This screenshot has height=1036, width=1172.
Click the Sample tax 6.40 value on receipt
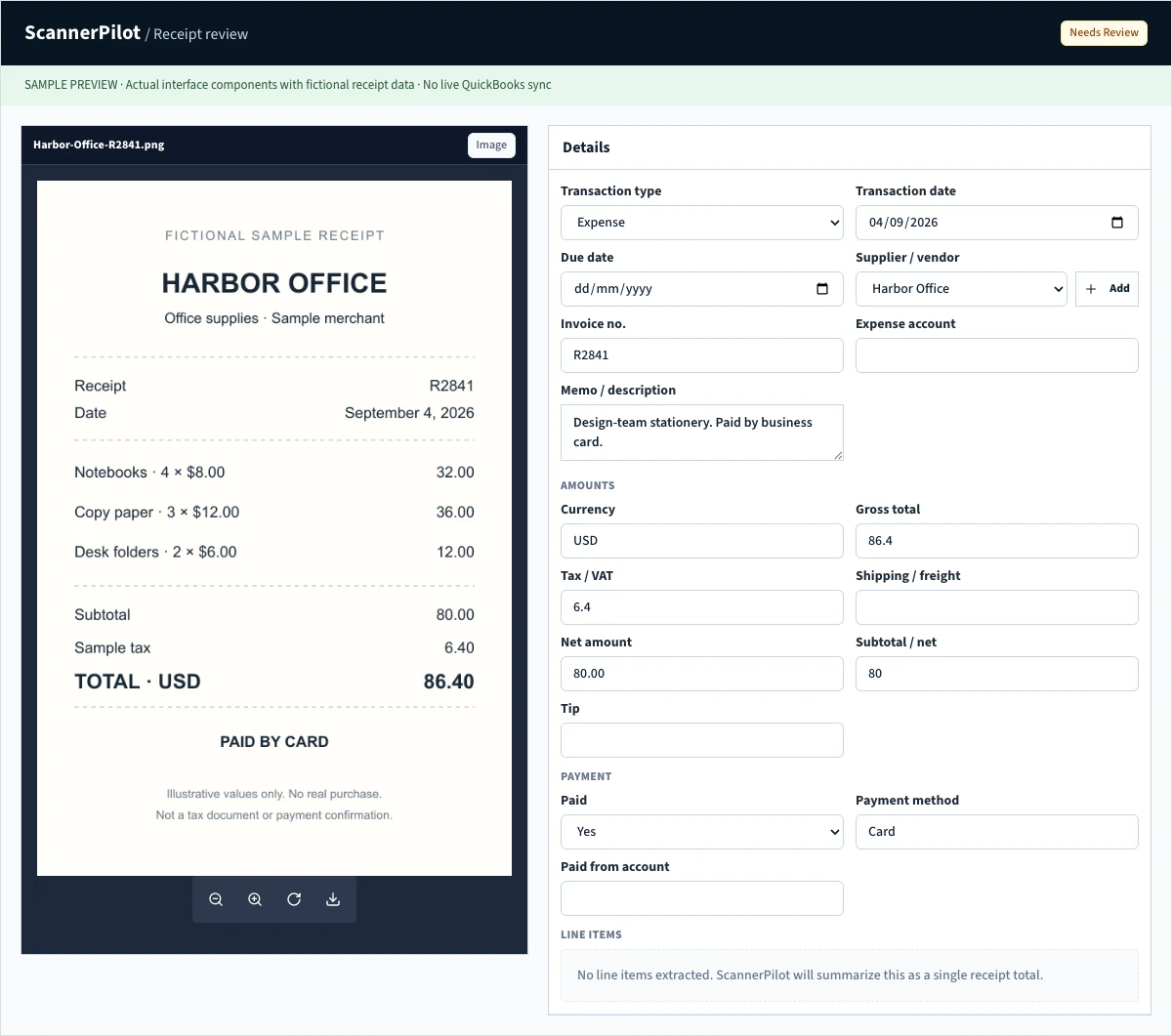point(459,648)
